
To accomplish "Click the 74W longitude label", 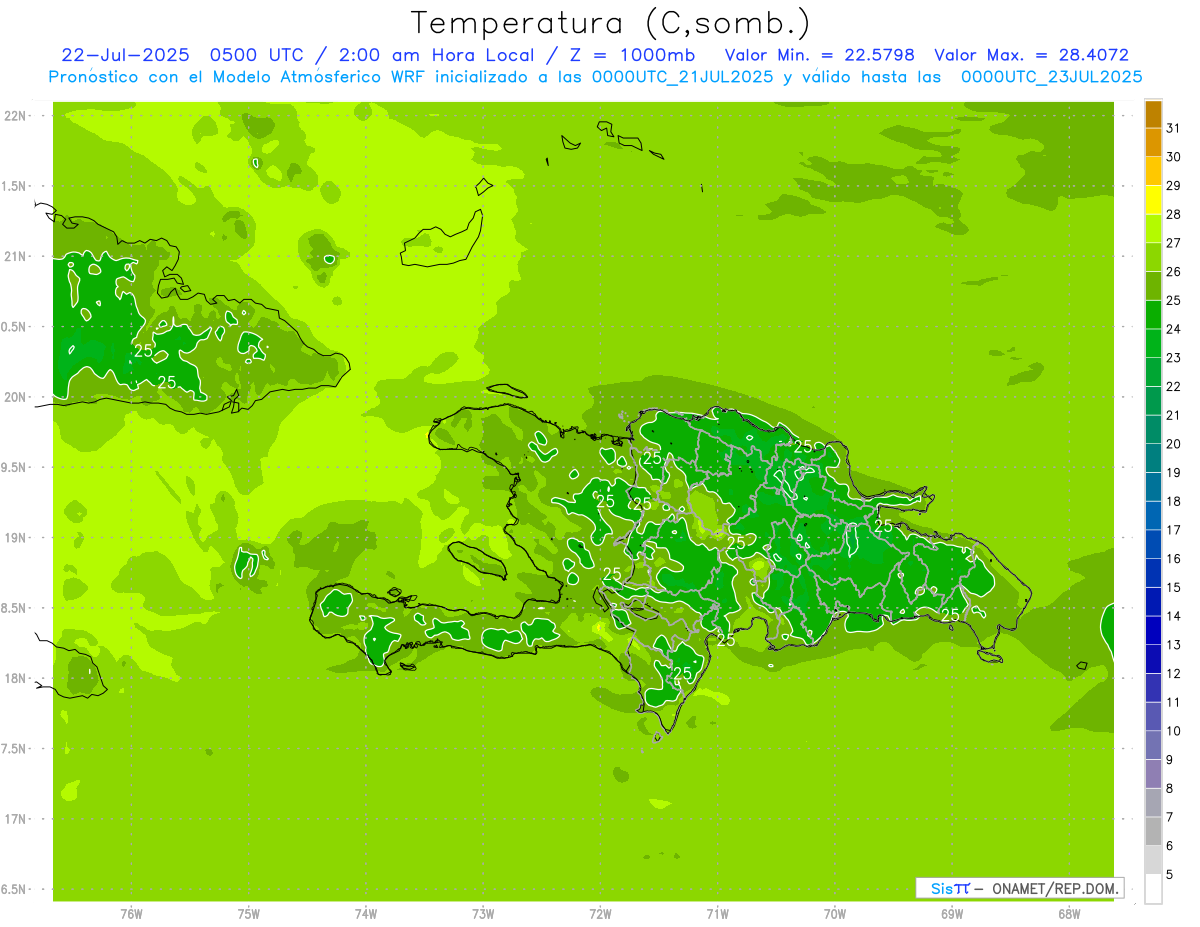I will [x=366, y=913].
